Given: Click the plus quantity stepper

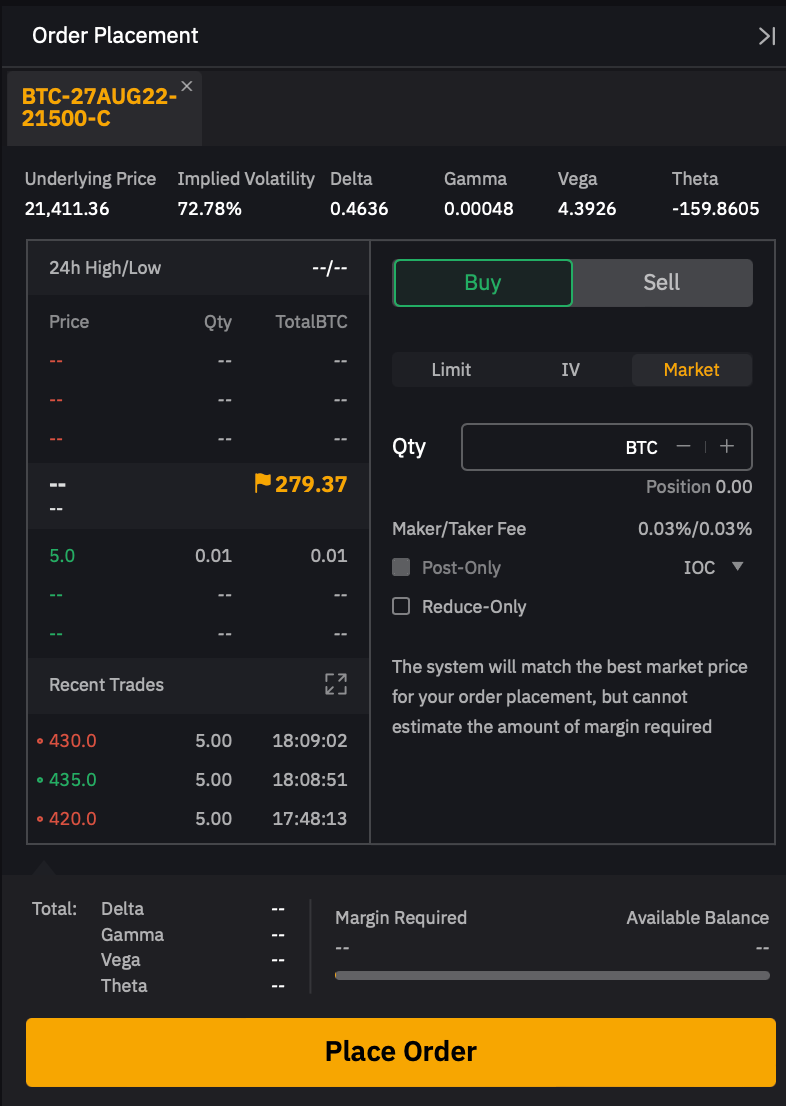Looking at the screenshot, I should (727, 447).
